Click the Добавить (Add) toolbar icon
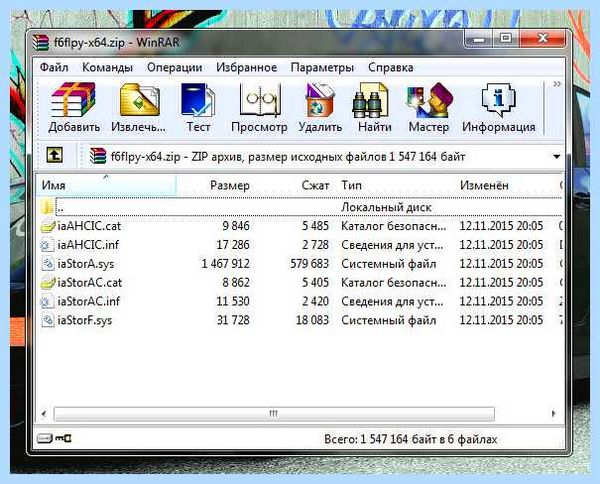This screenshot has height=484, width=600. 73,99
